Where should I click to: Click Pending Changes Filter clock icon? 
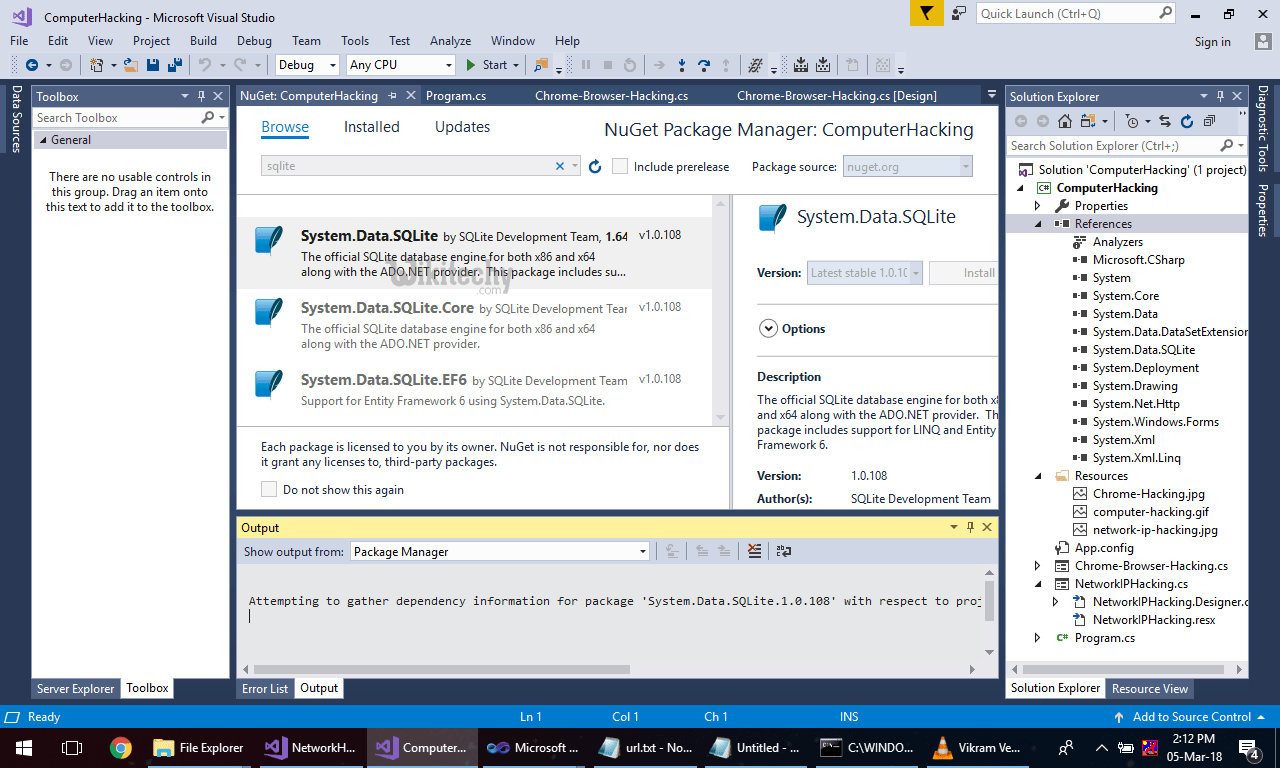coord(1131,121)
